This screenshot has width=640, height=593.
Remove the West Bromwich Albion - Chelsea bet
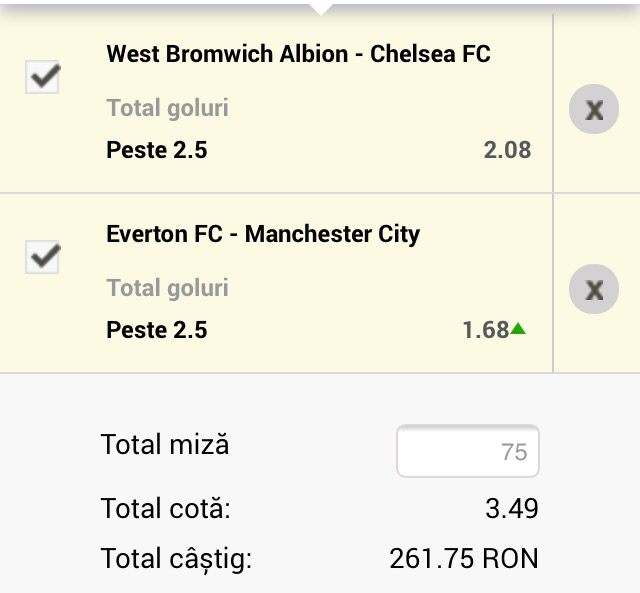pyautogui.click(x=594, y=109)
